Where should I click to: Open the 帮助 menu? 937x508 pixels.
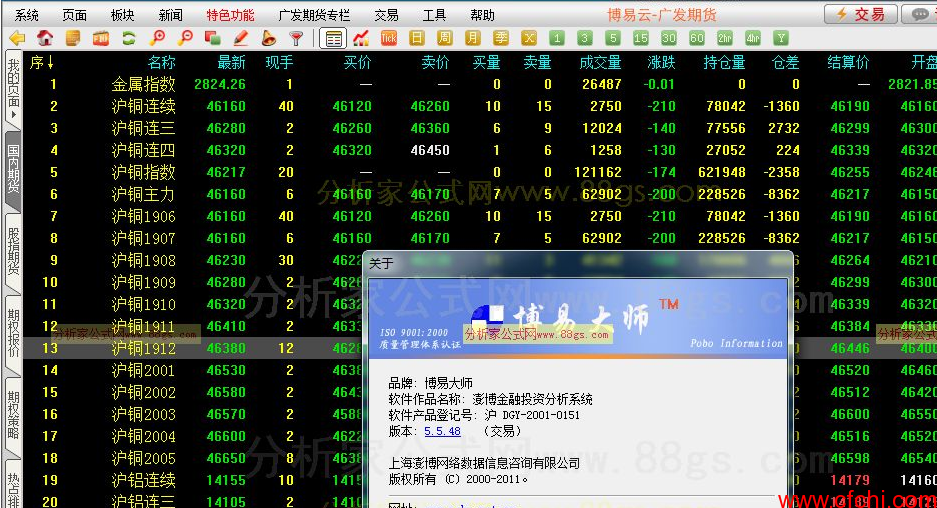click(x=482, y=15)
